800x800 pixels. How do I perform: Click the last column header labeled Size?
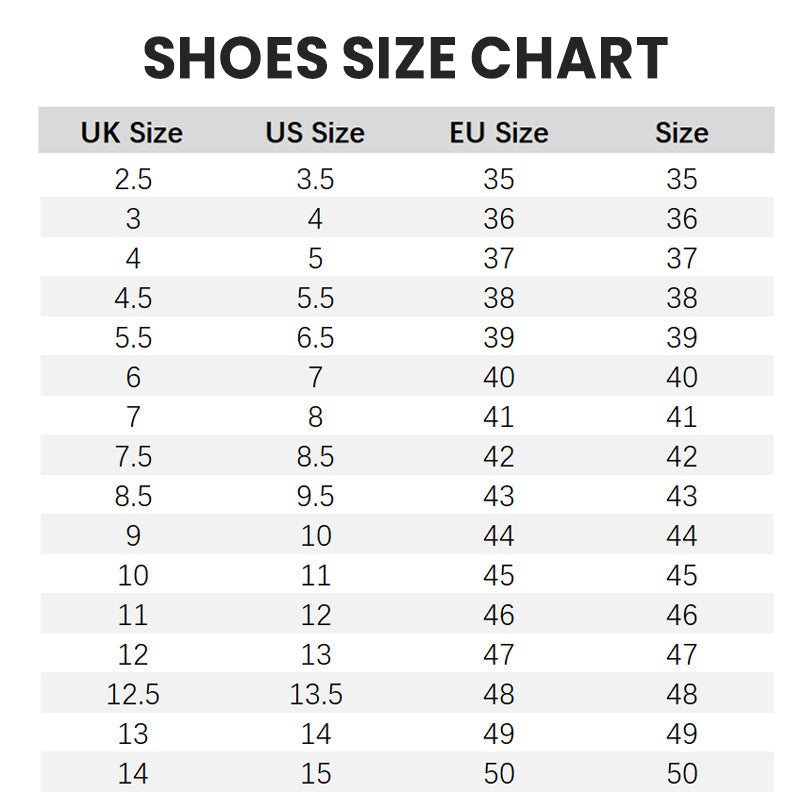pos(681,133)
